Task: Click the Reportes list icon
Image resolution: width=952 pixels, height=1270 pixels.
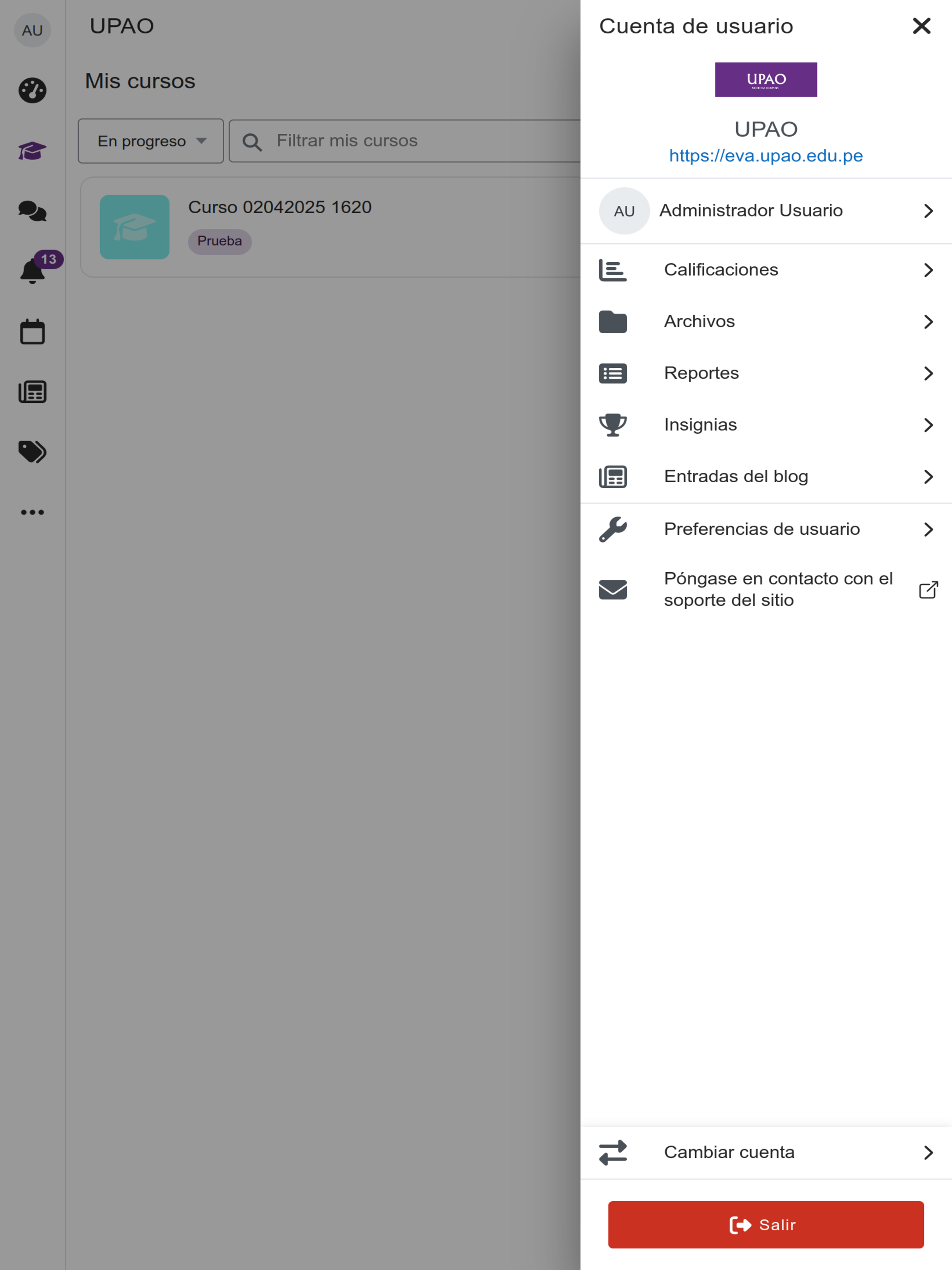Action: [x=613, y=373]
